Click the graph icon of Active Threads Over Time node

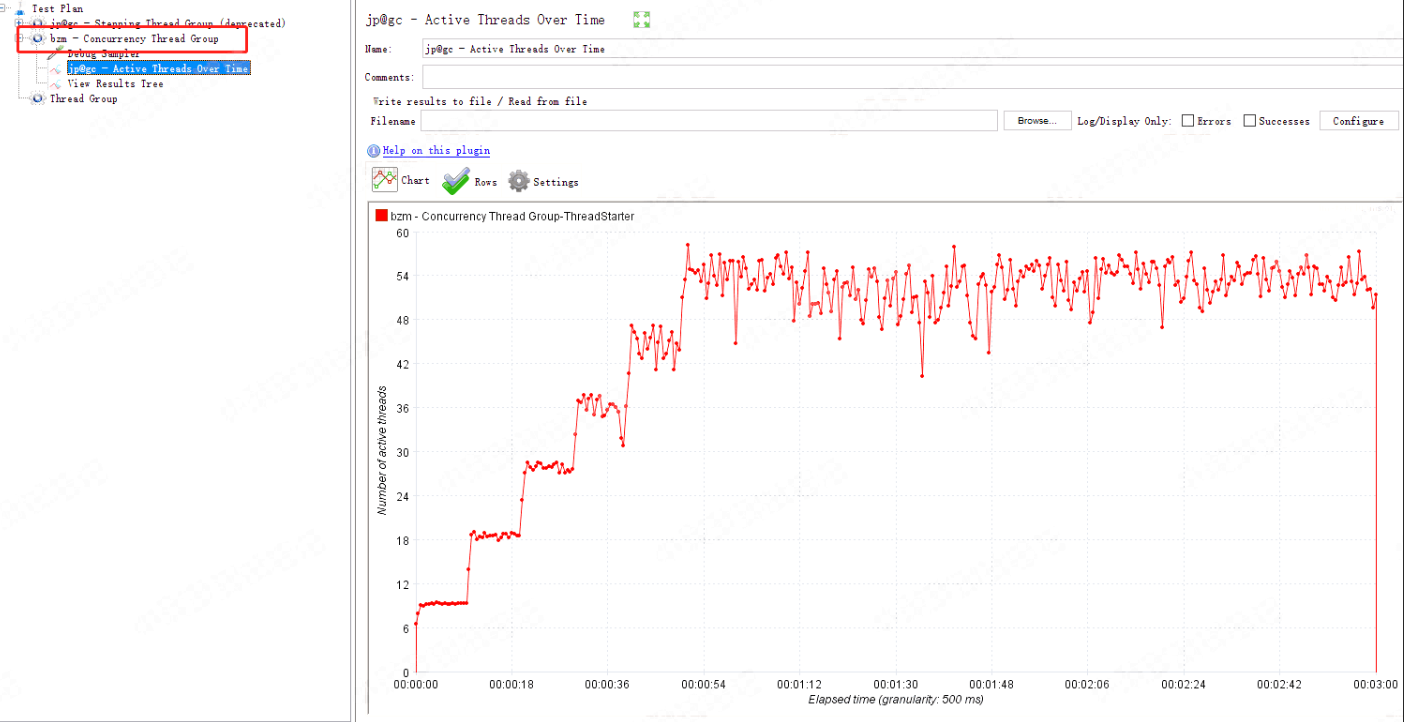(55, 68)
